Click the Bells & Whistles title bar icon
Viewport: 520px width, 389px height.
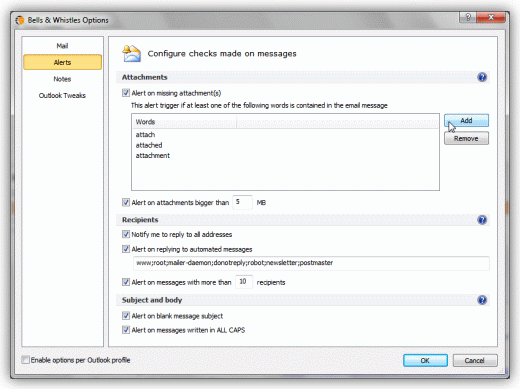(20, 20)
